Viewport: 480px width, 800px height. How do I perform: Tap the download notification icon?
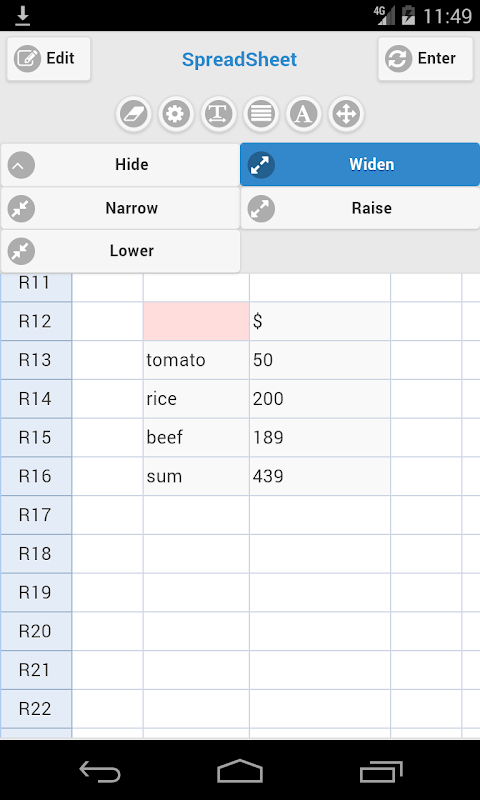pyautogui.click(x=22, y=17)
